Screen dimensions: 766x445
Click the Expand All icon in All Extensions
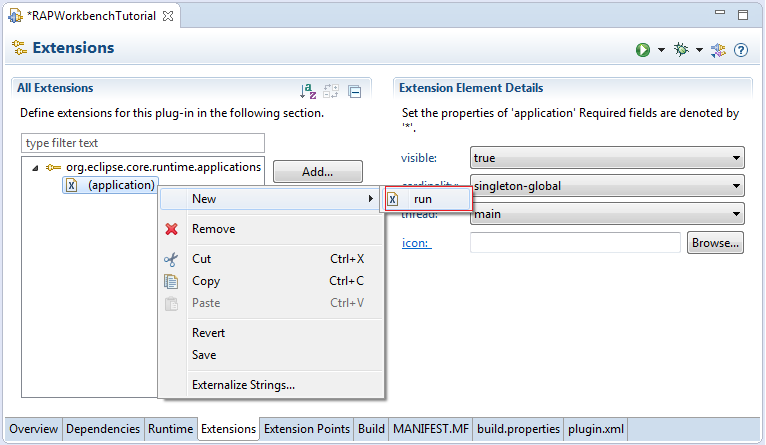[x=331, y=91]
